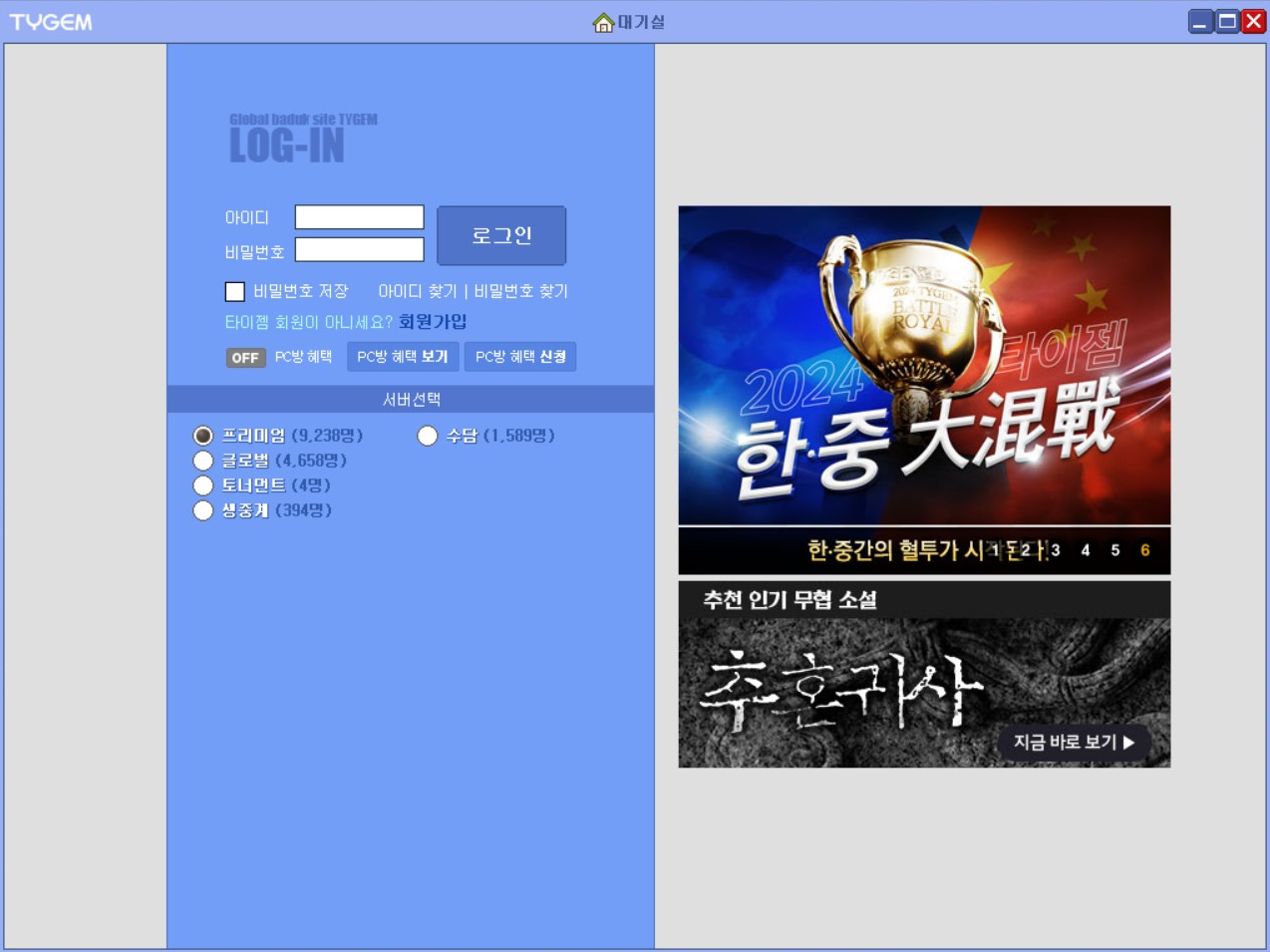
Task: Click PC방 혜택 신청 button
Action: pyautogui.click(x=520, y=357)
